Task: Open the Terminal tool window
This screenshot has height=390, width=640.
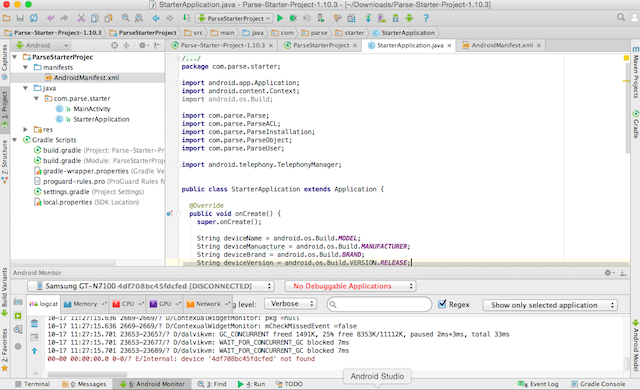Action: (32, 384)
